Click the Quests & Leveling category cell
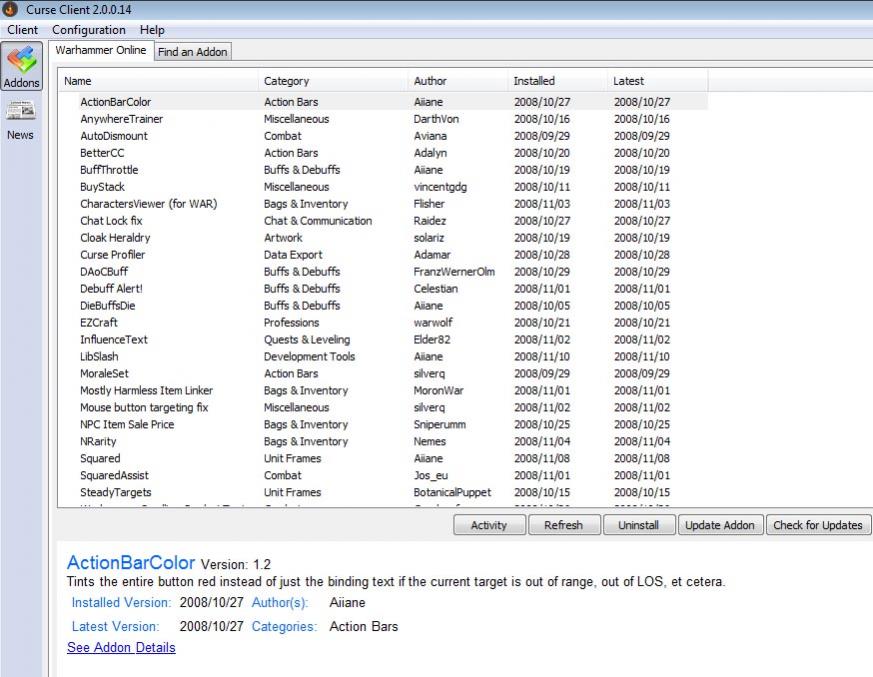 (x=307, y=340)
